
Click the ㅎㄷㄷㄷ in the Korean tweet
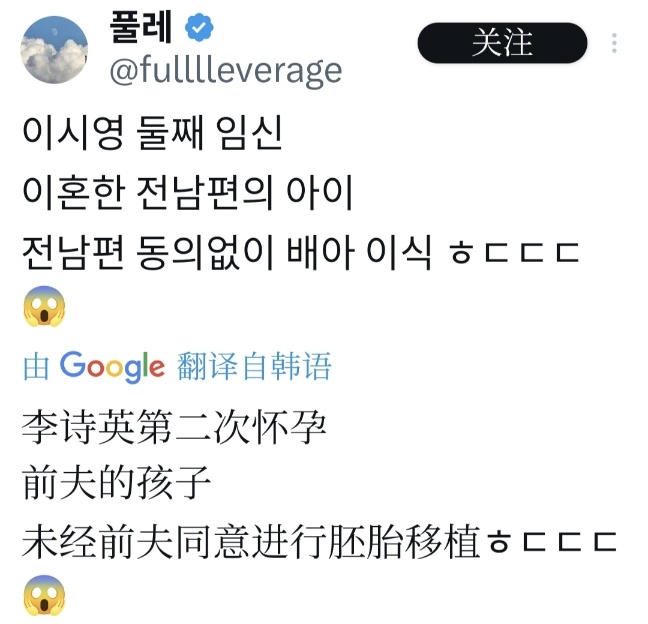coord(515,252)
